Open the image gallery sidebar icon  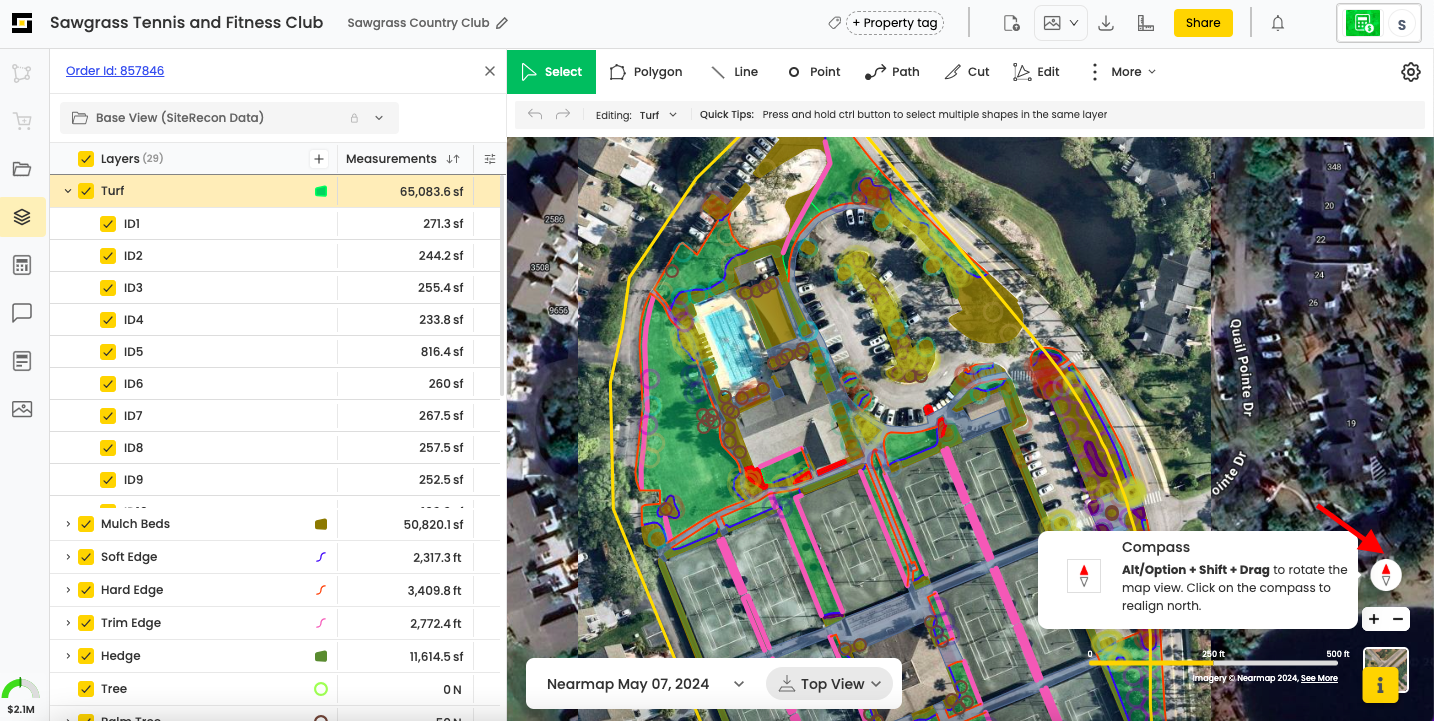22,409
